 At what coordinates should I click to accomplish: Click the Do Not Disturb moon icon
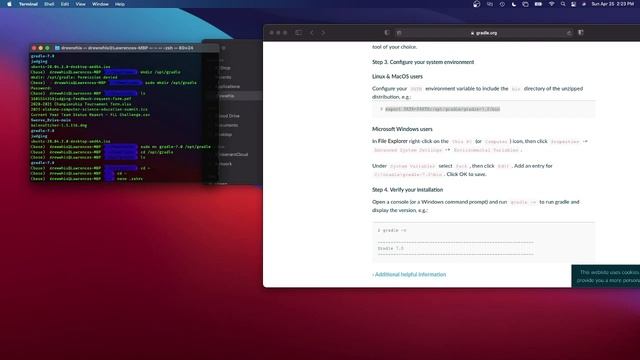(x=514, y=4)
